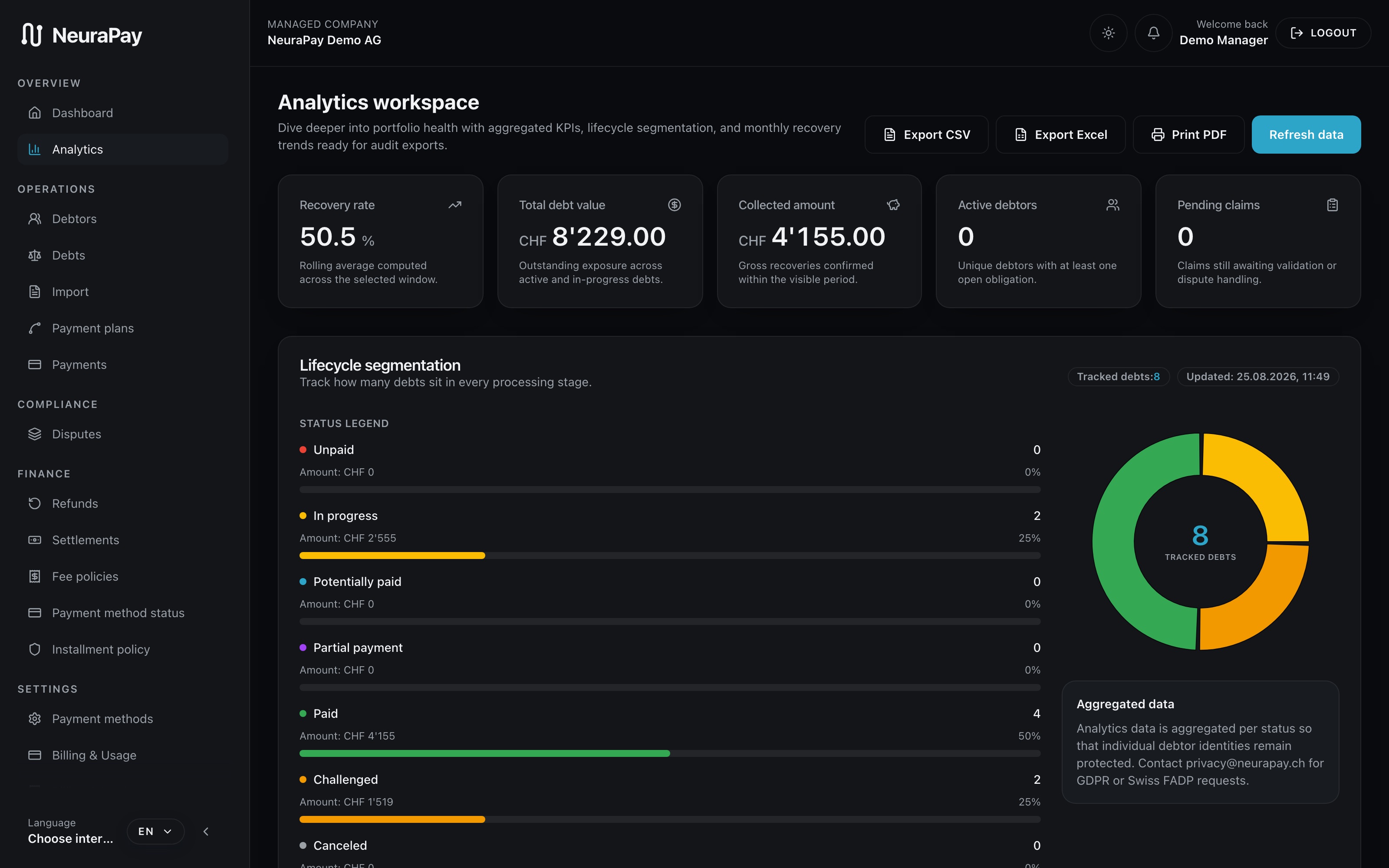
Task: Click the CHF 4'155.00 collected amount
Action: 812,237
